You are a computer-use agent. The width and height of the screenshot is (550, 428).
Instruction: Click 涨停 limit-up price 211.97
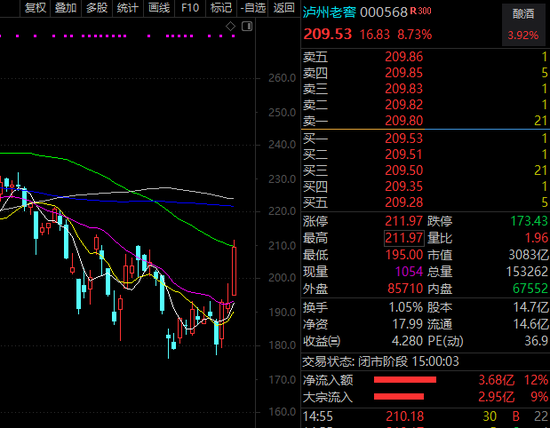tap(404, 221)
